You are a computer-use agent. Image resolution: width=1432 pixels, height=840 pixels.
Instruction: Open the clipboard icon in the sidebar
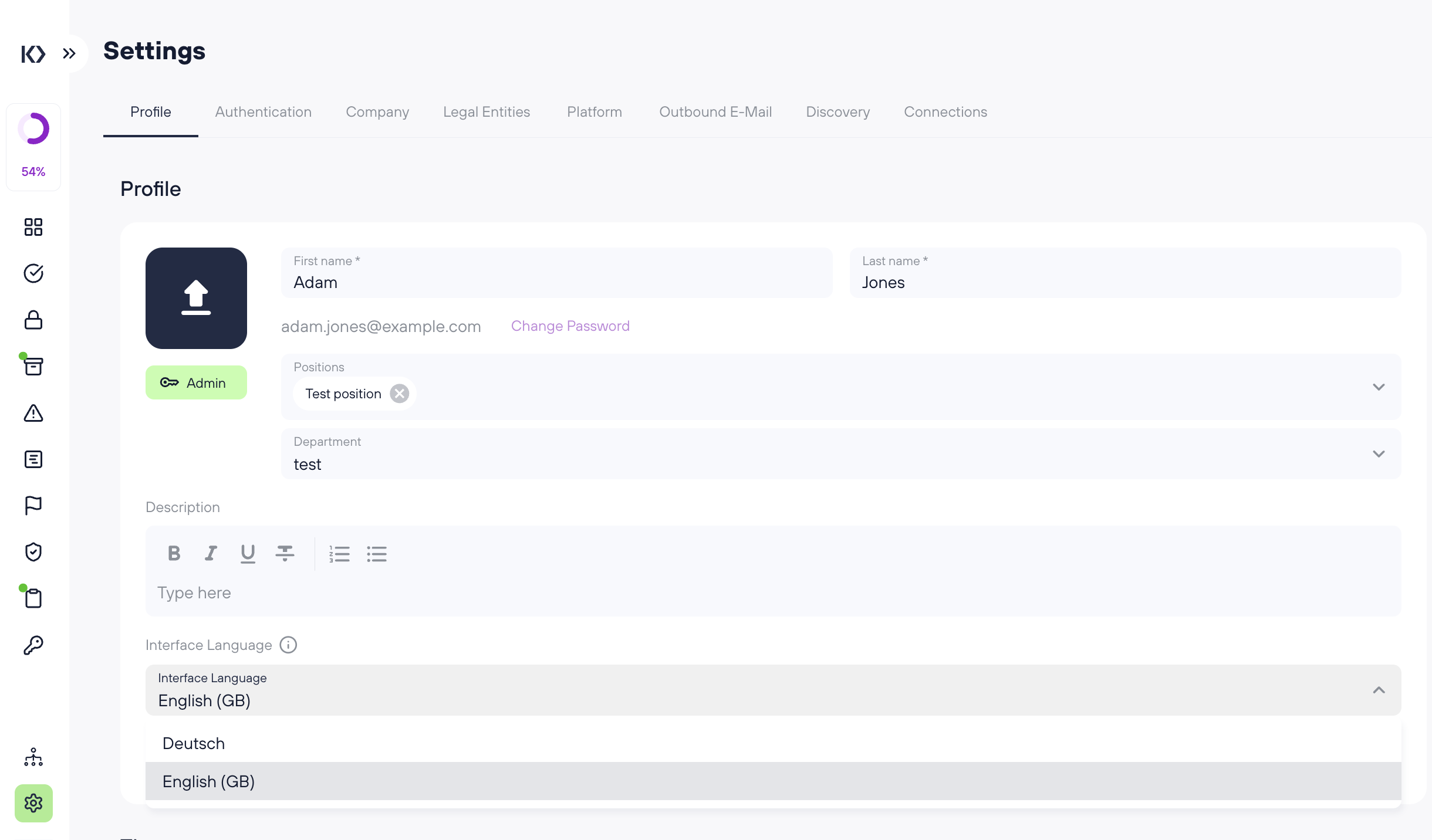point(33,598)
